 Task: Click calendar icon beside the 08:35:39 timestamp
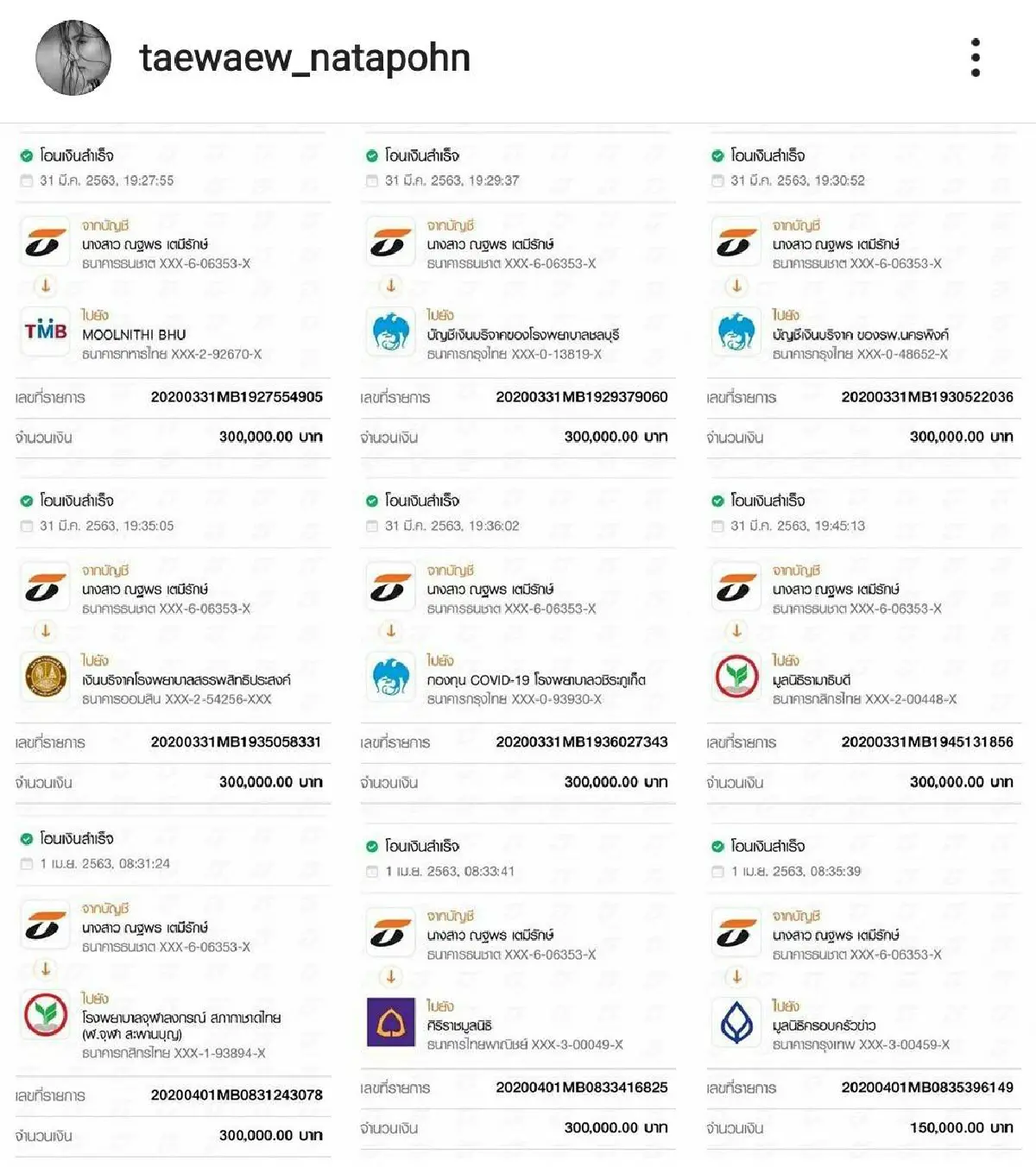(x=717, y=872)
